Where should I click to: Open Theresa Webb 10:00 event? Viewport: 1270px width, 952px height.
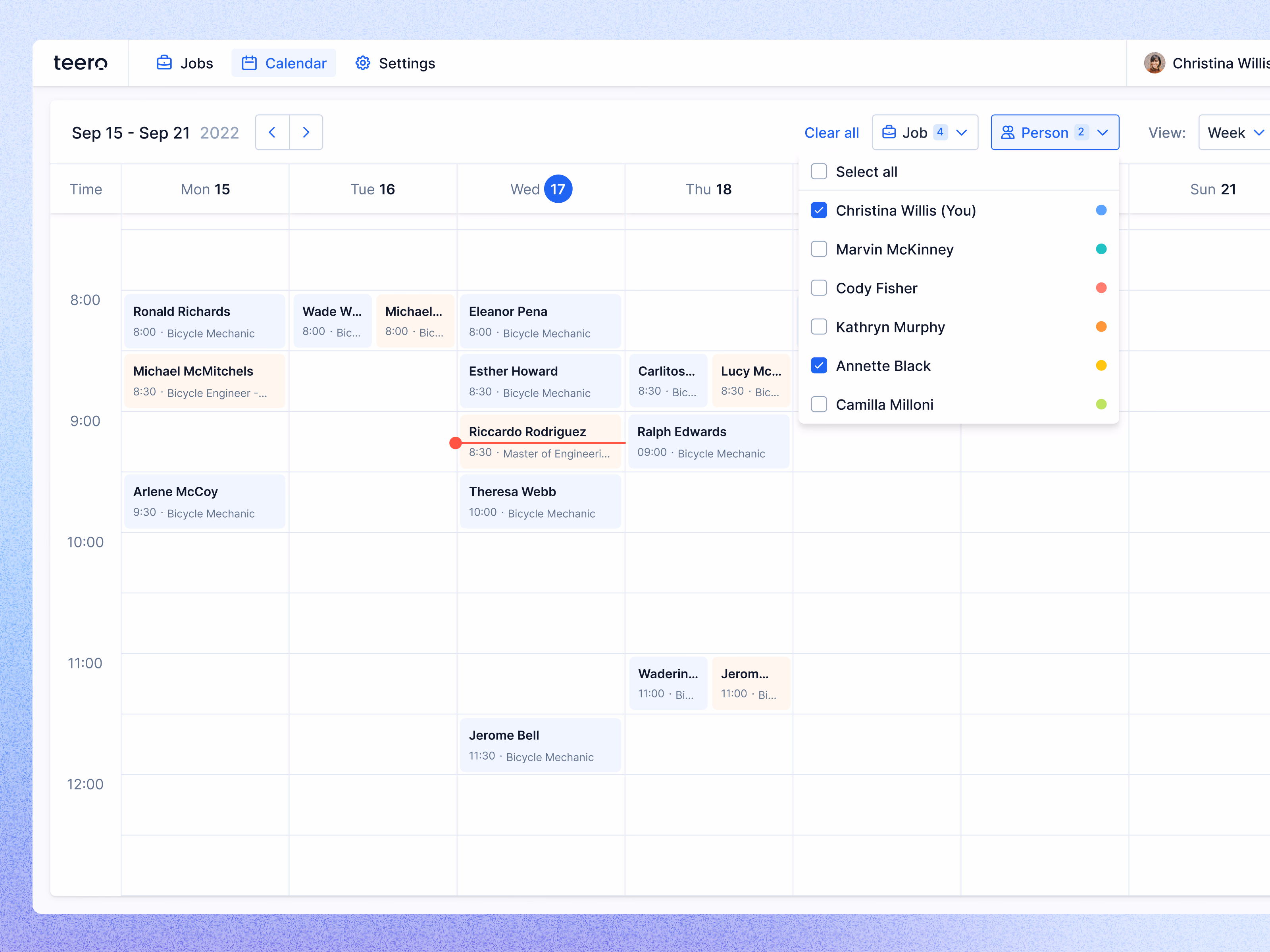(540, 501)
